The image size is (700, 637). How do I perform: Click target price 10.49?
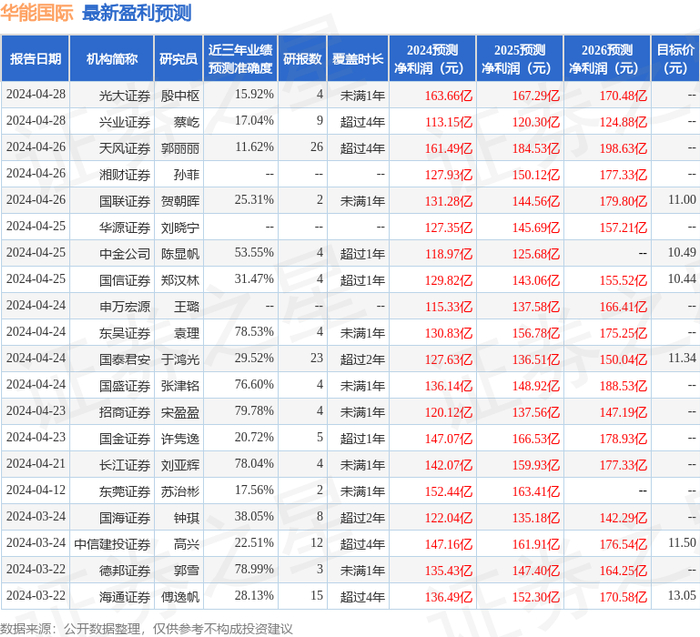pyautogui.click(x=682, y=252)
